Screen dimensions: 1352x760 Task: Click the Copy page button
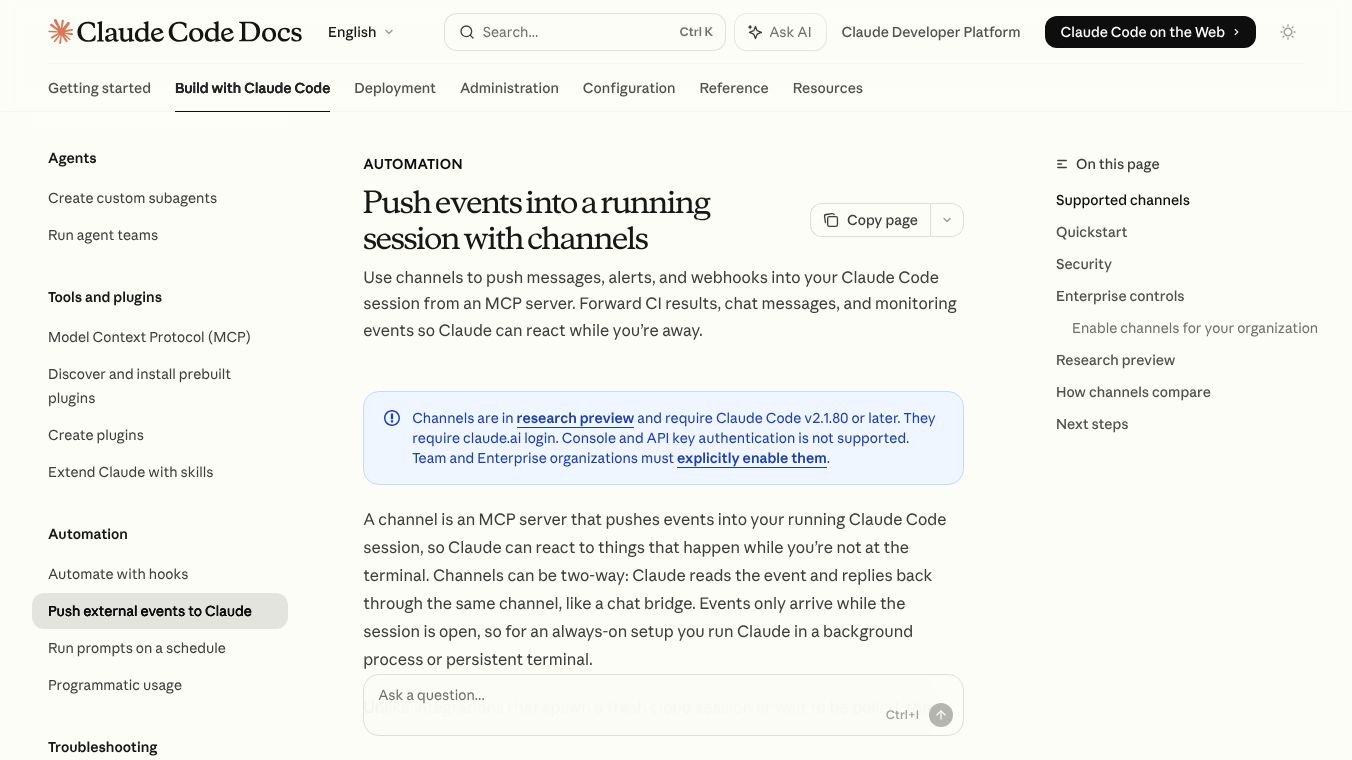tap(871, 220)
